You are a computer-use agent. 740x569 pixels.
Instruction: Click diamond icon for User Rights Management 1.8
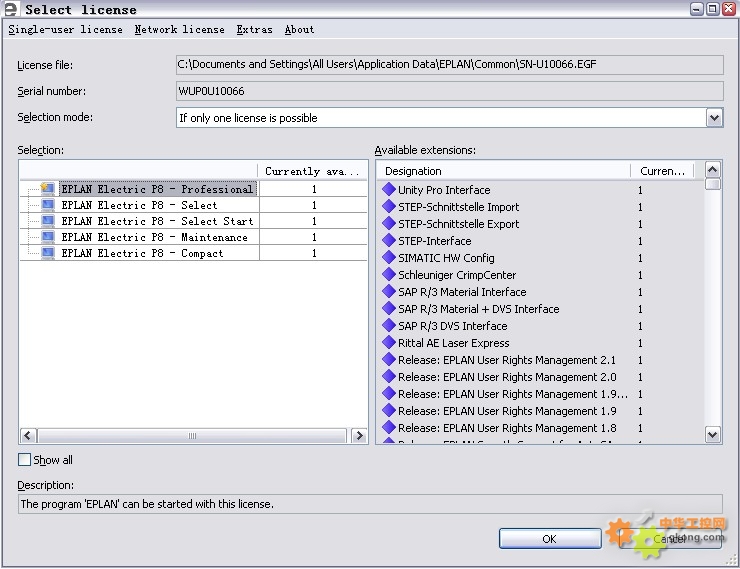point(388,427)
